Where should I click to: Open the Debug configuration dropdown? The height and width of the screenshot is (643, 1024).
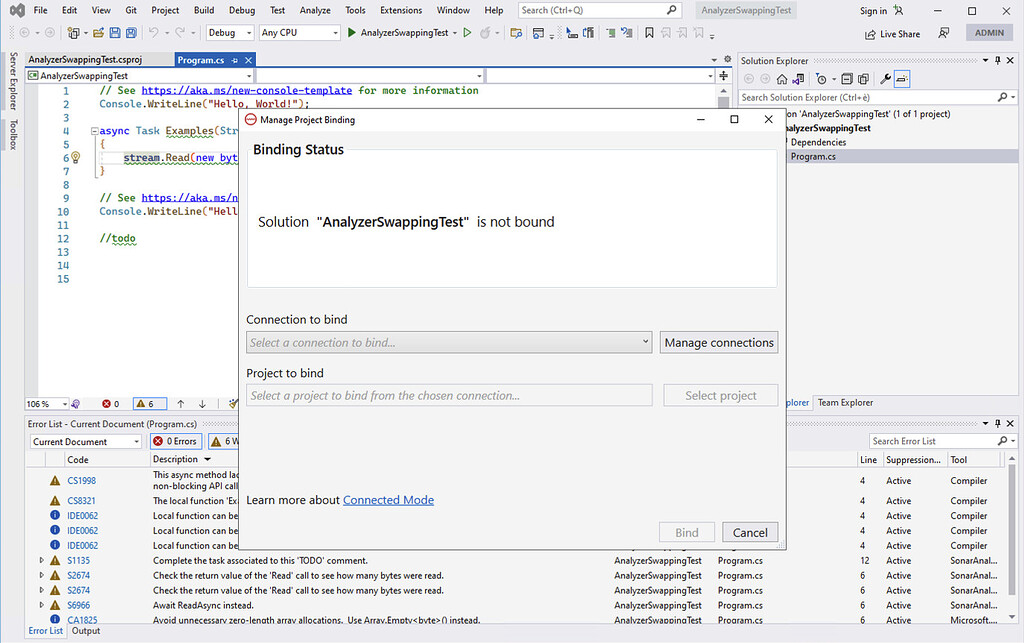(x=229, y=32)
